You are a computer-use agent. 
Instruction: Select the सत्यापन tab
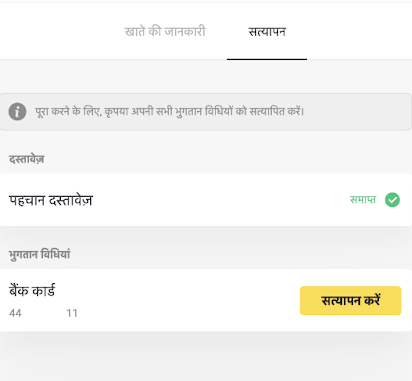coord(267,32)
